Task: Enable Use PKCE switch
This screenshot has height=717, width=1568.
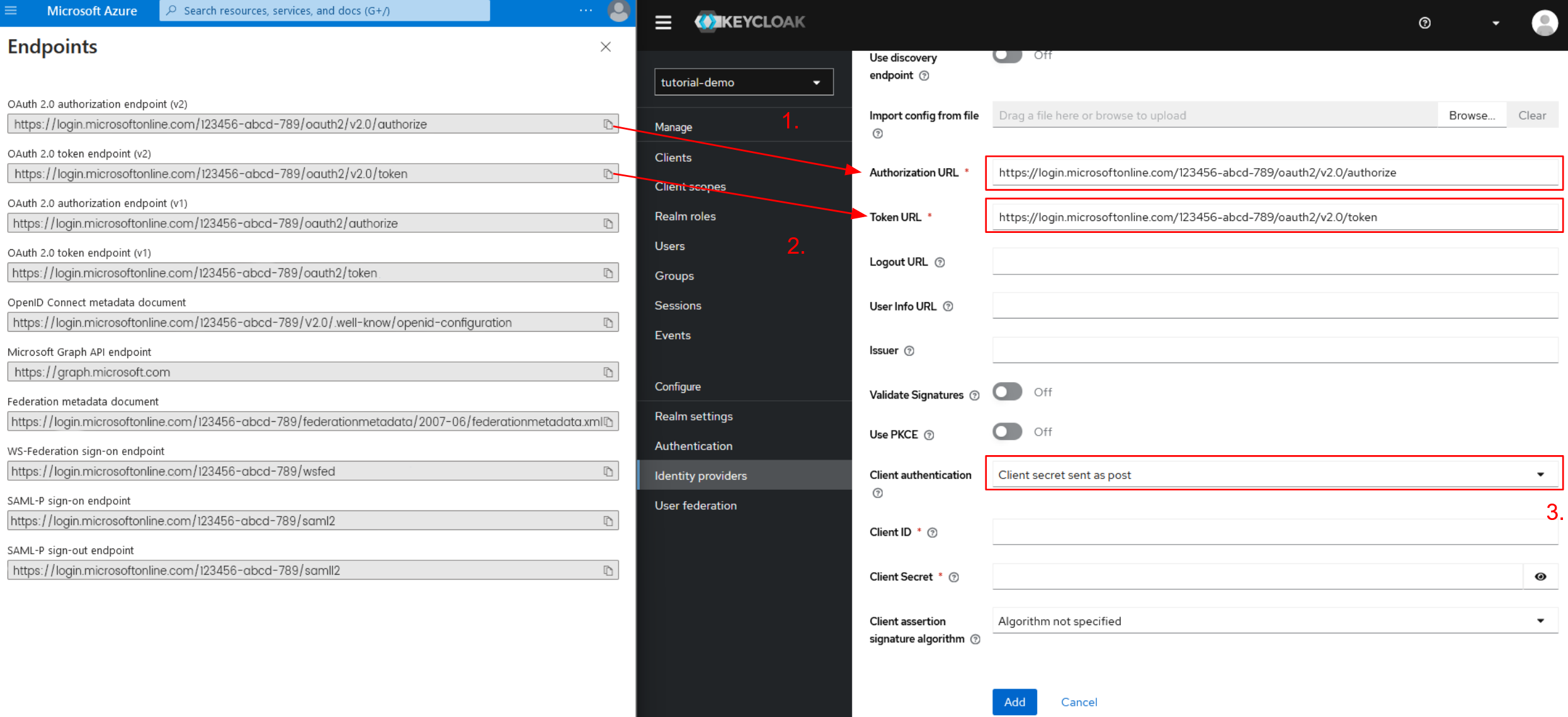Action: click(1007, 432)
